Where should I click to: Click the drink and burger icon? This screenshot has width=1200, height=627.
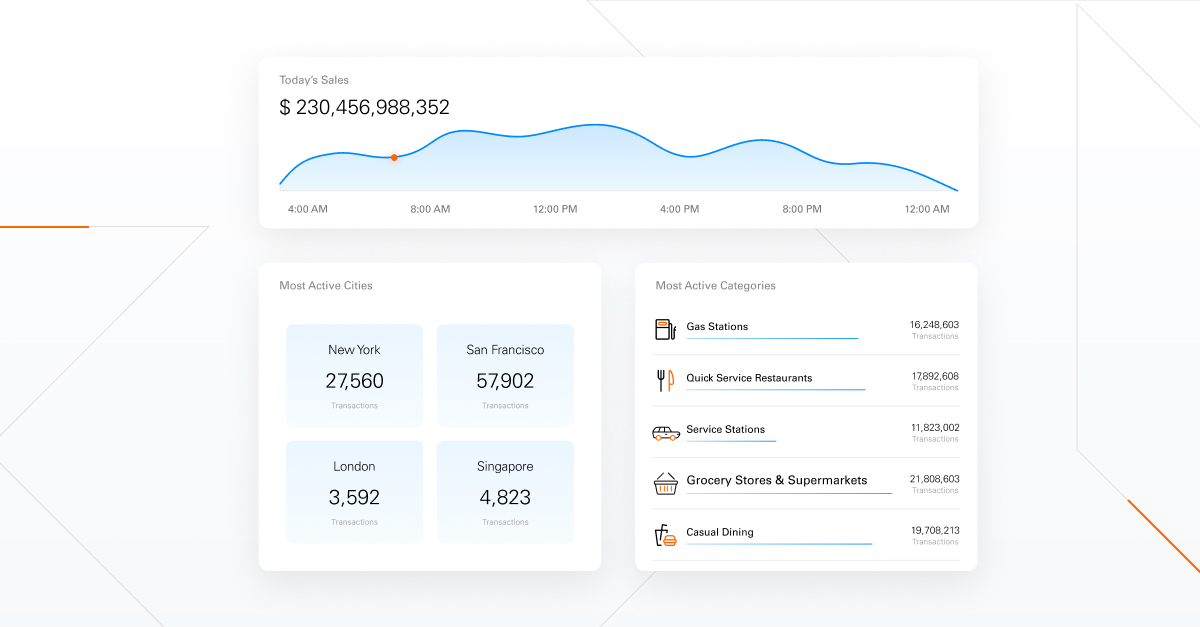[x=665, y=536]
